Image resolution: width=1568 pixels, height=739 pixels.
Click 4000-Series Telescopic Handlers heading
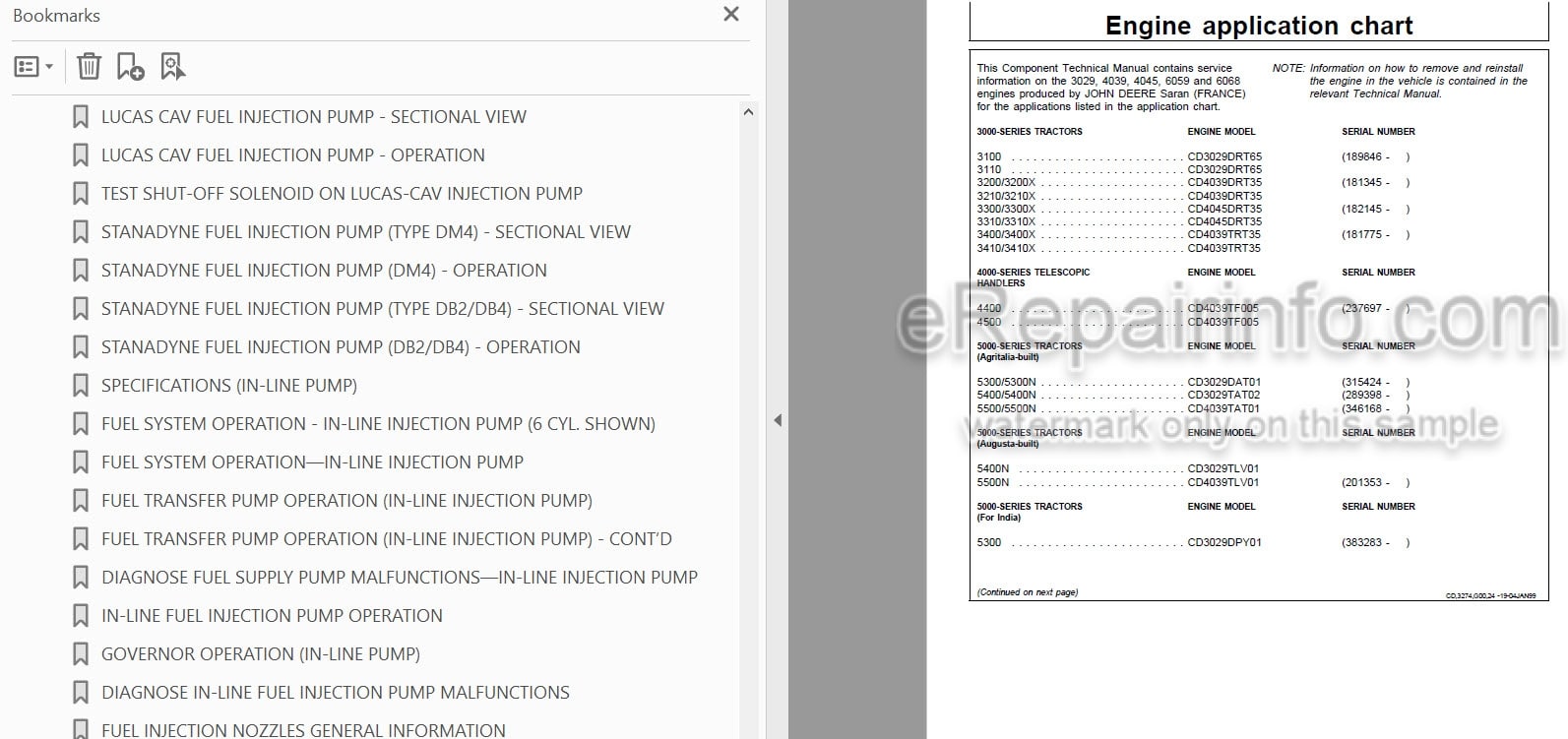point(1033,277)
